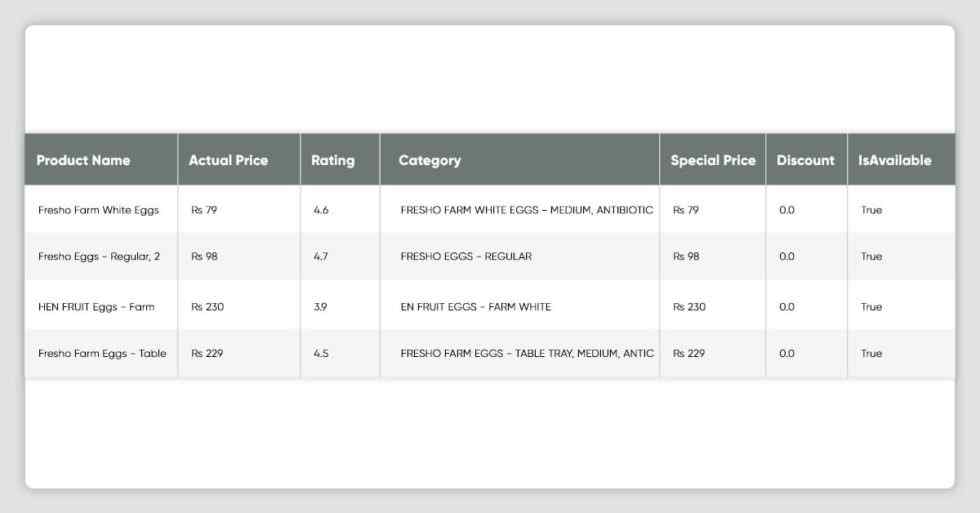Select category 'FRESHO EGGS - REGULAR'
Screen dimensions: 980x513
point(466,256)
